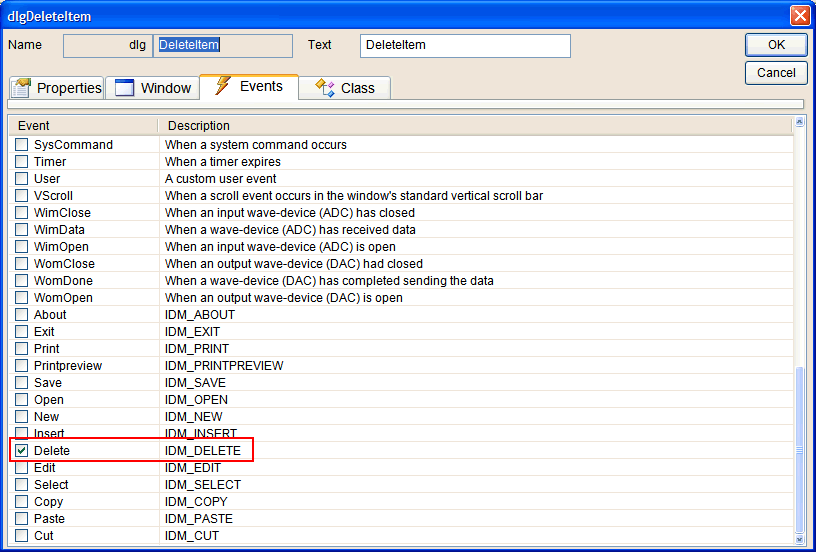Click 'When a timer expires' description

tap(223, 162)
